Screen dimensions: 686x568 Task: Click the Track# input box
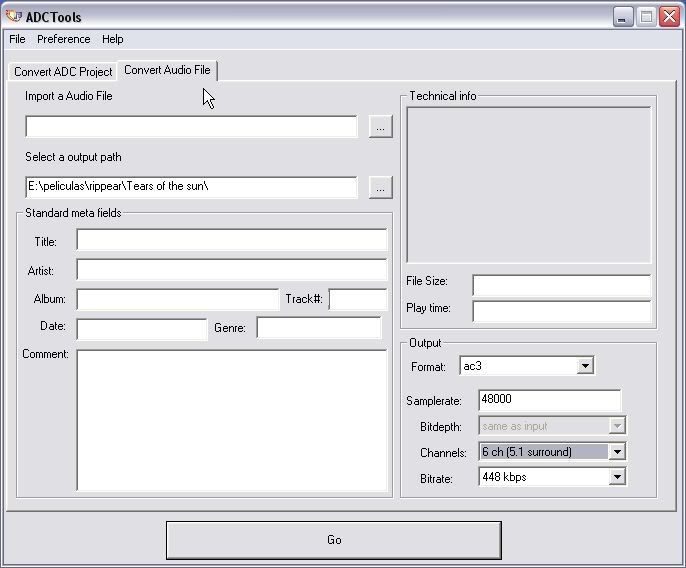pyautogui.click(x=357, y=299)
